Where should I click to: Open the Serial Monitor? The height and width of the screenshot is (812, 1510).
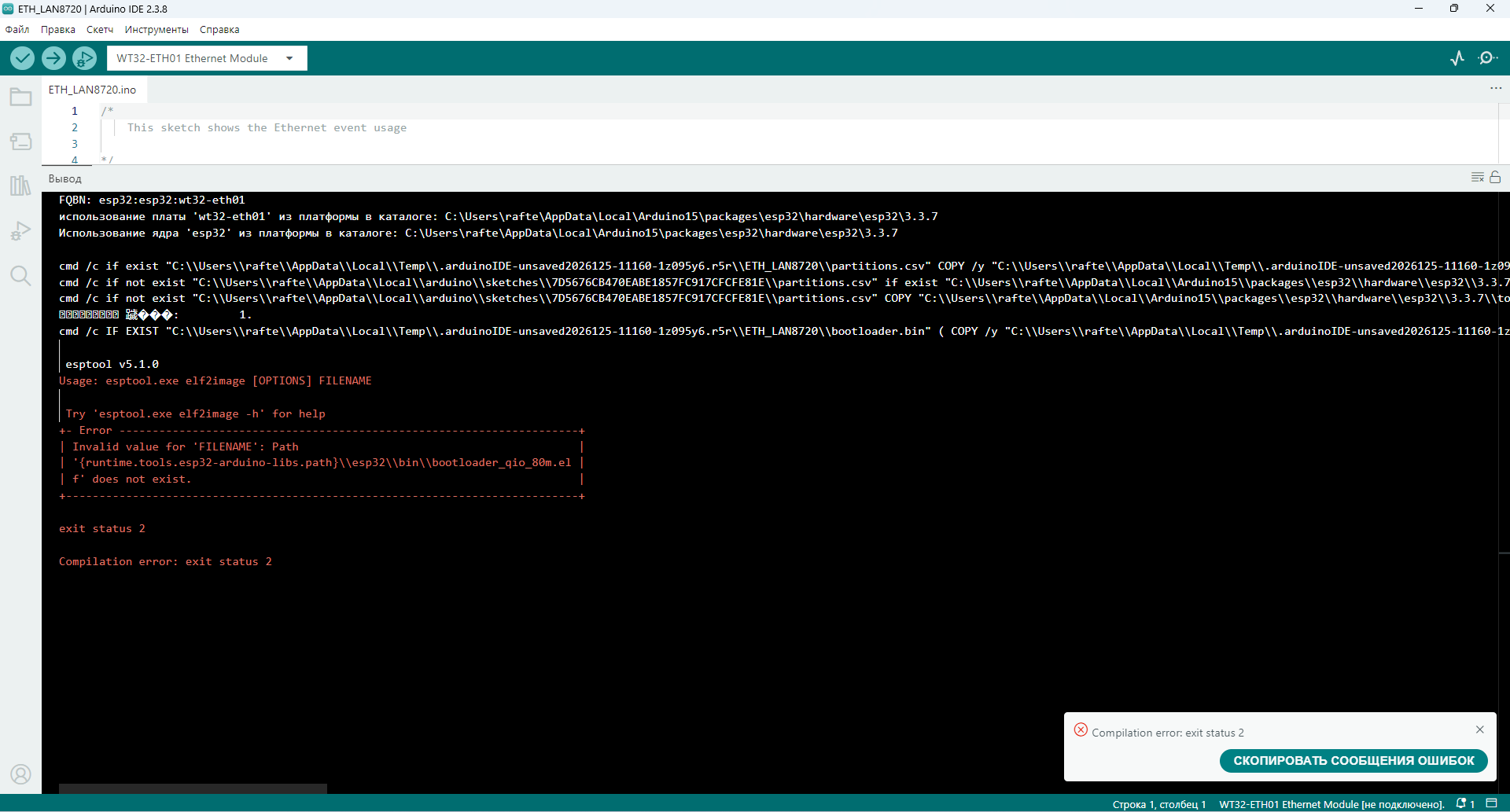pos(1487,58)
